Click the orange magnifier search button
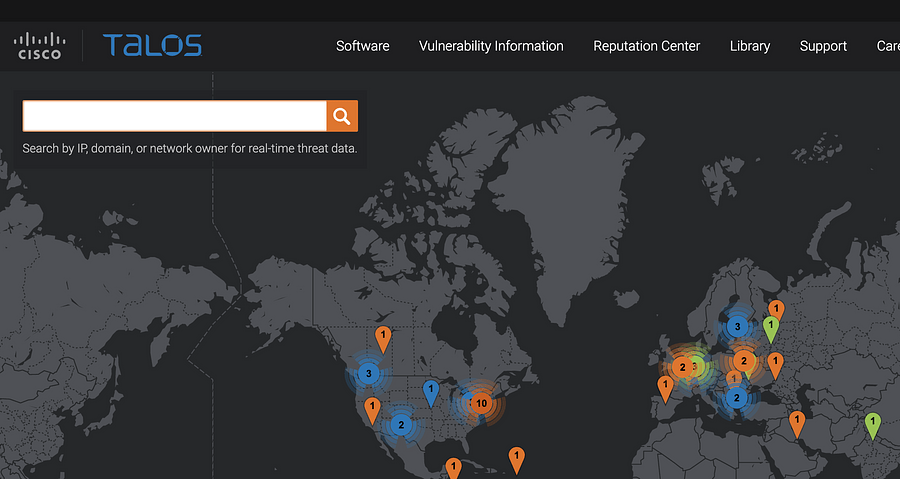 point(342,116)
